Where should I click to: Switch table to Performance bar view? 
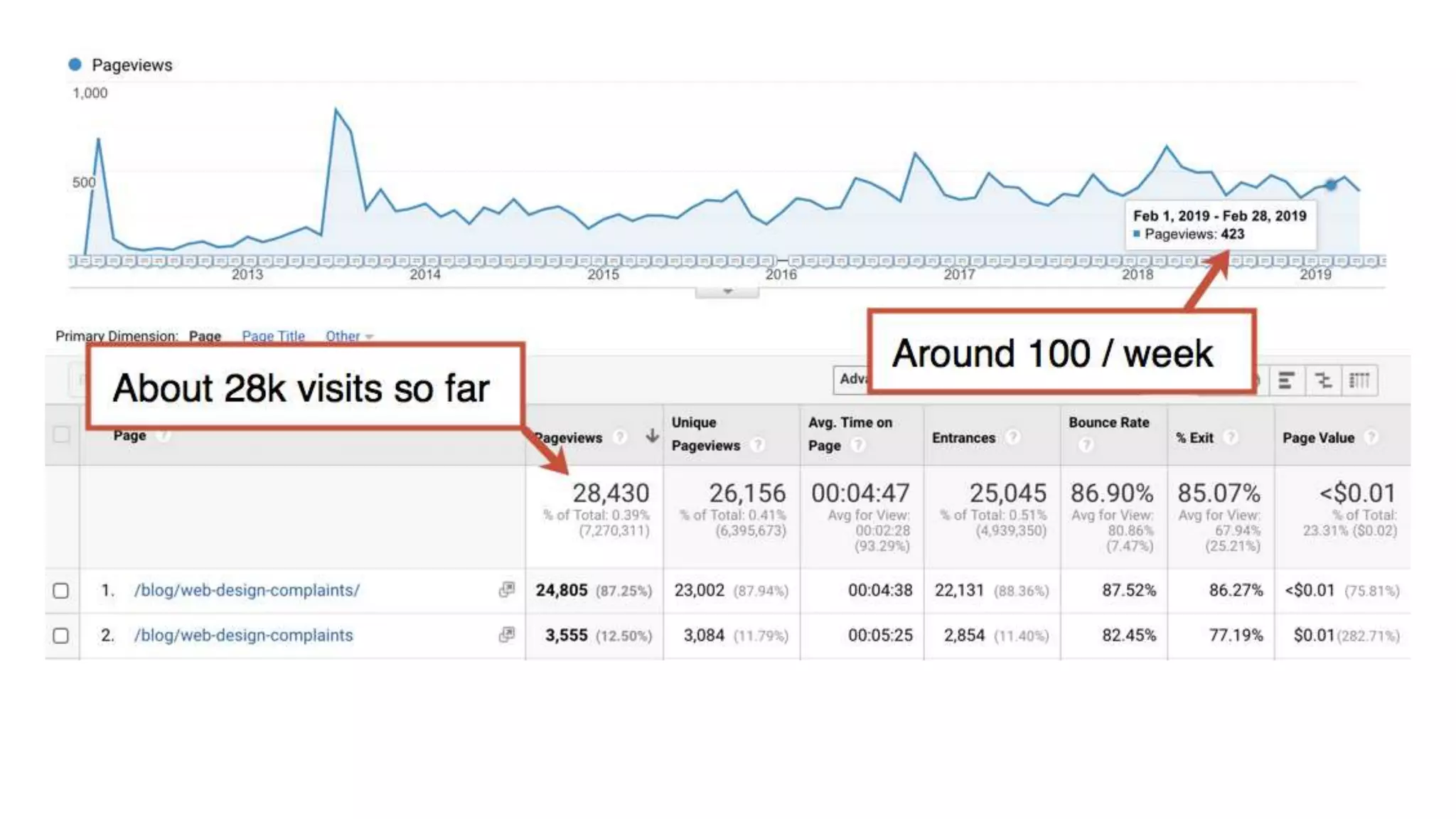click(x=1285, y=381)
